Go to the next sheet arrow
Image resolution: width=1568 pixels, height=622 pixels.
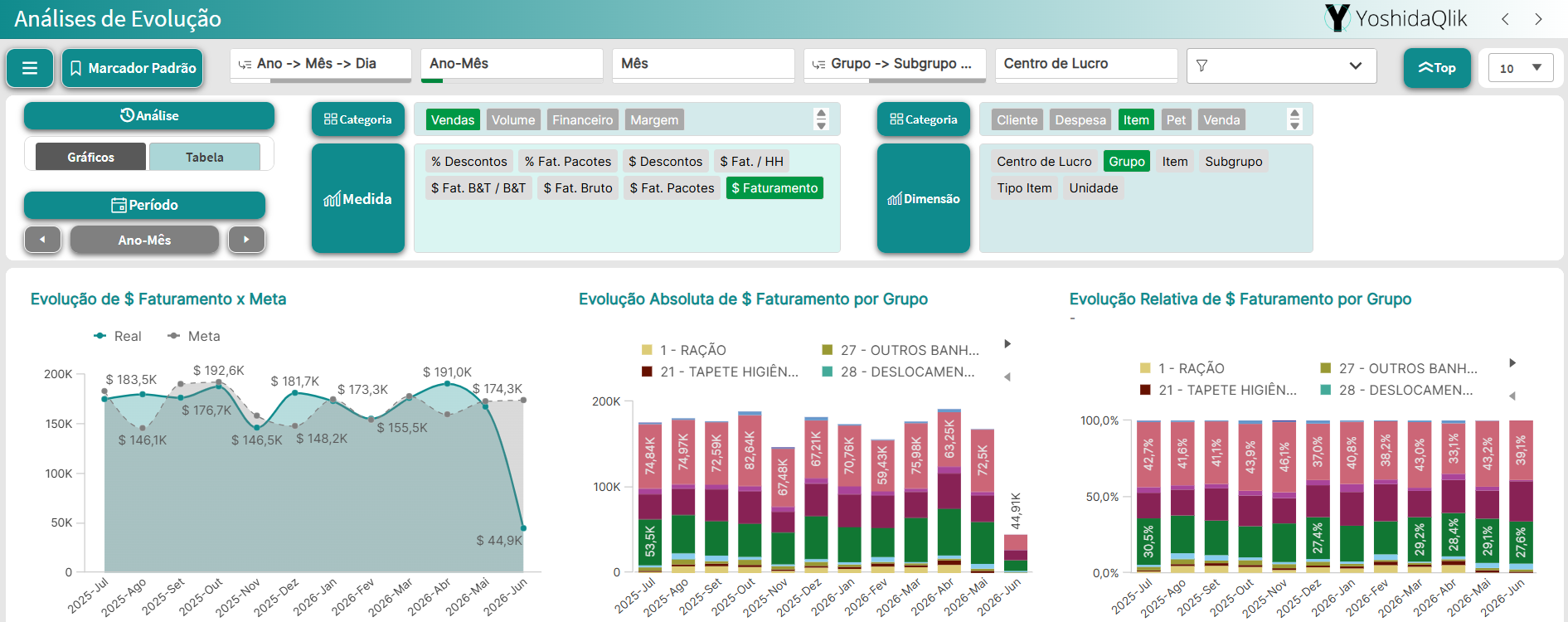(x=1538, y=19)
